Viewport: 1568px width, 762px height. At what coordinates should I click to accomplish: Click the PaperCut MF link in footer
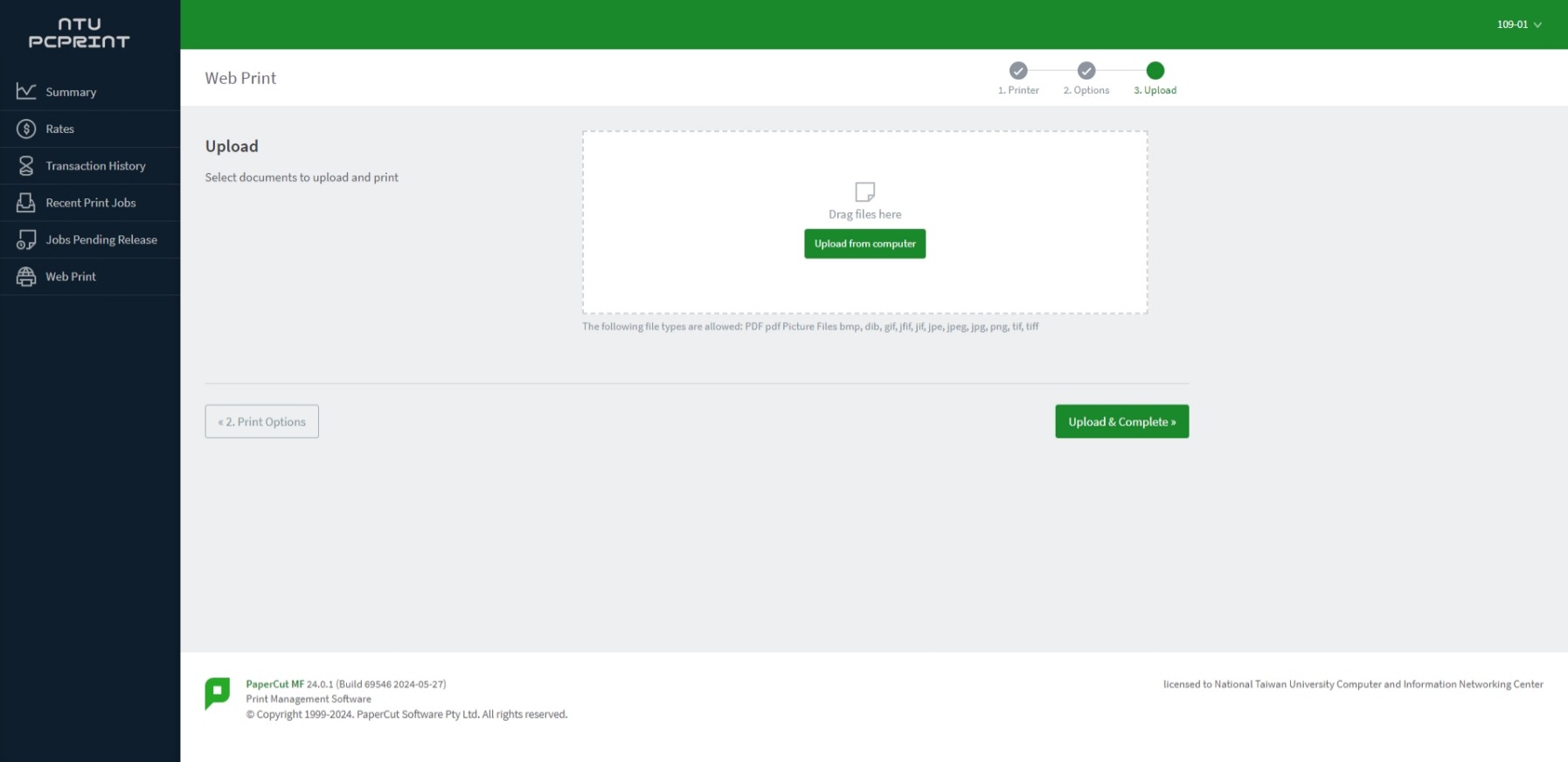pos(275,684)
